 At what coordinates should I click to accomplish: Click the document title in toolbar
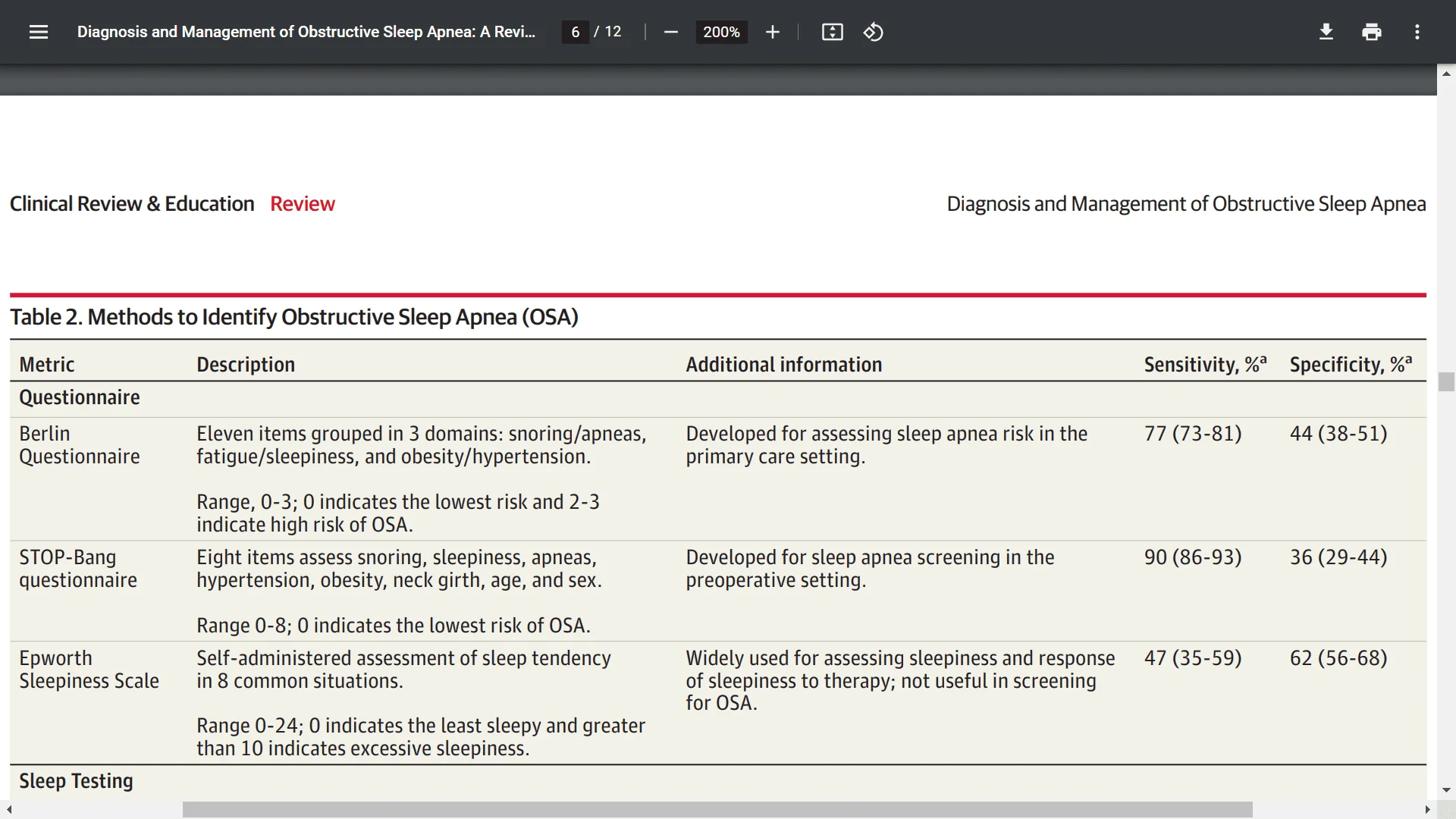pyautogui.click(x=306, y=32)
